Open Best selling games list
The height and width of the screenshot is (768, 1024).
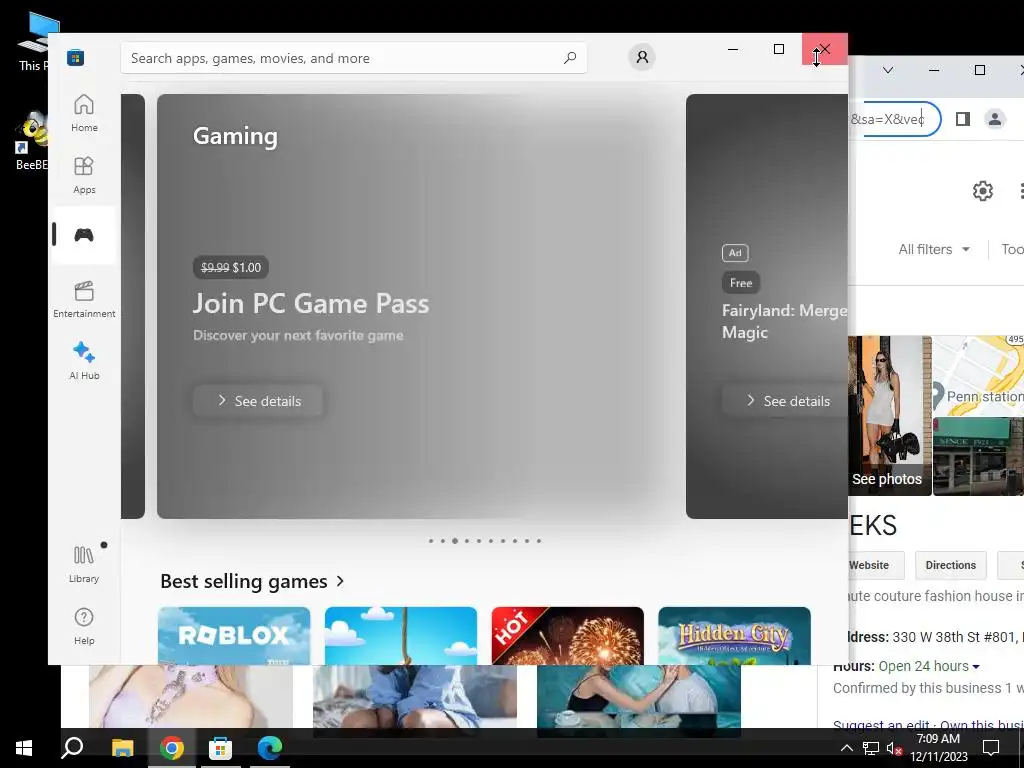(x=252, y=581)
